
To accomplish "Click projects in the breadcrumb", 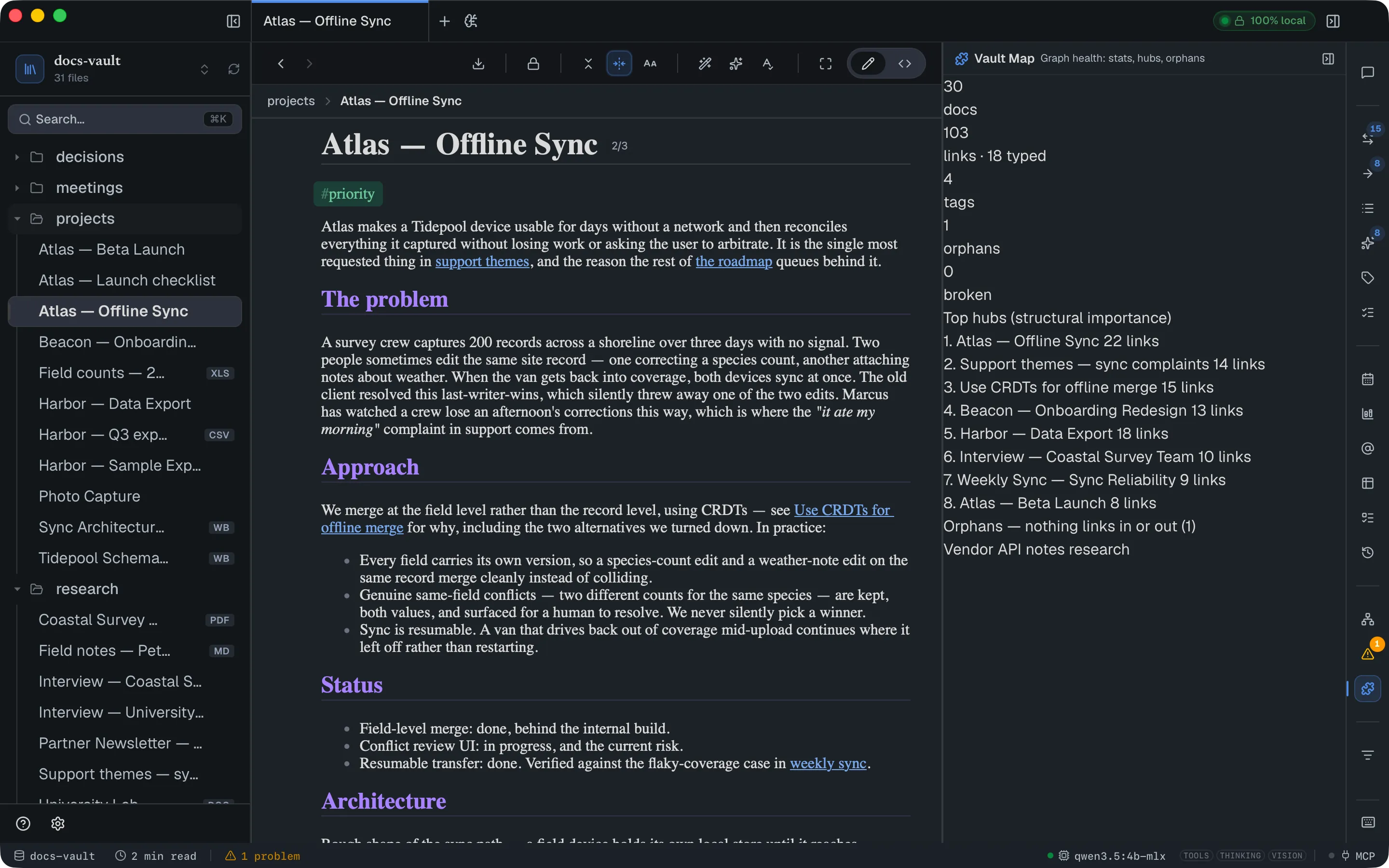I will coord(291,101).
